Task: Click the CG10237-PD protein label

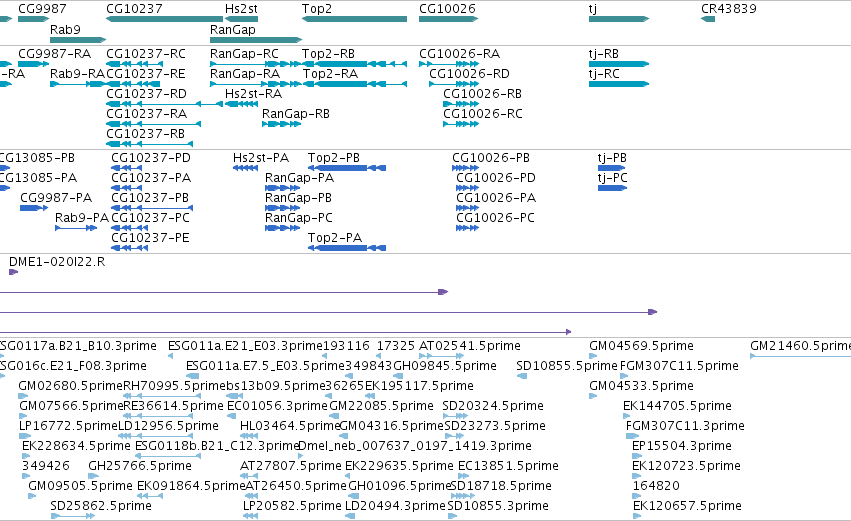Action: 151,158
